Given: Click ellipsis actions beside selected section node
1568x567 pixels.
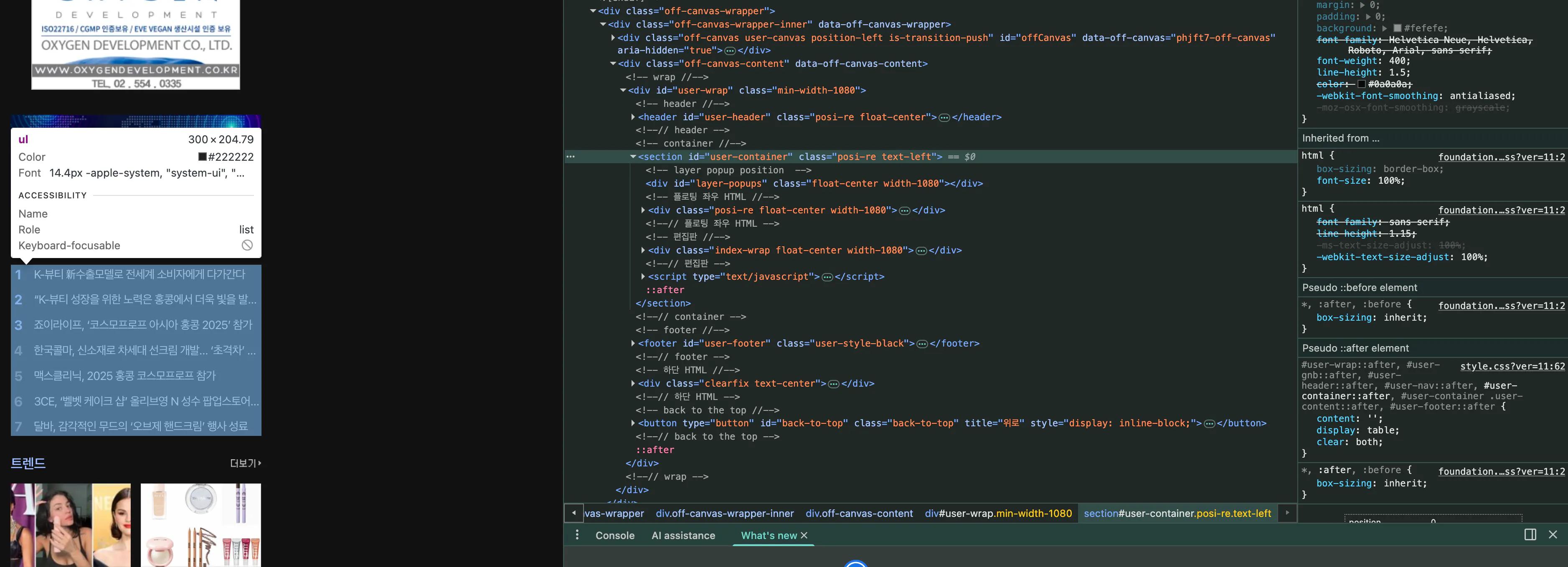Looking at the screenshot, I should 570,156.
